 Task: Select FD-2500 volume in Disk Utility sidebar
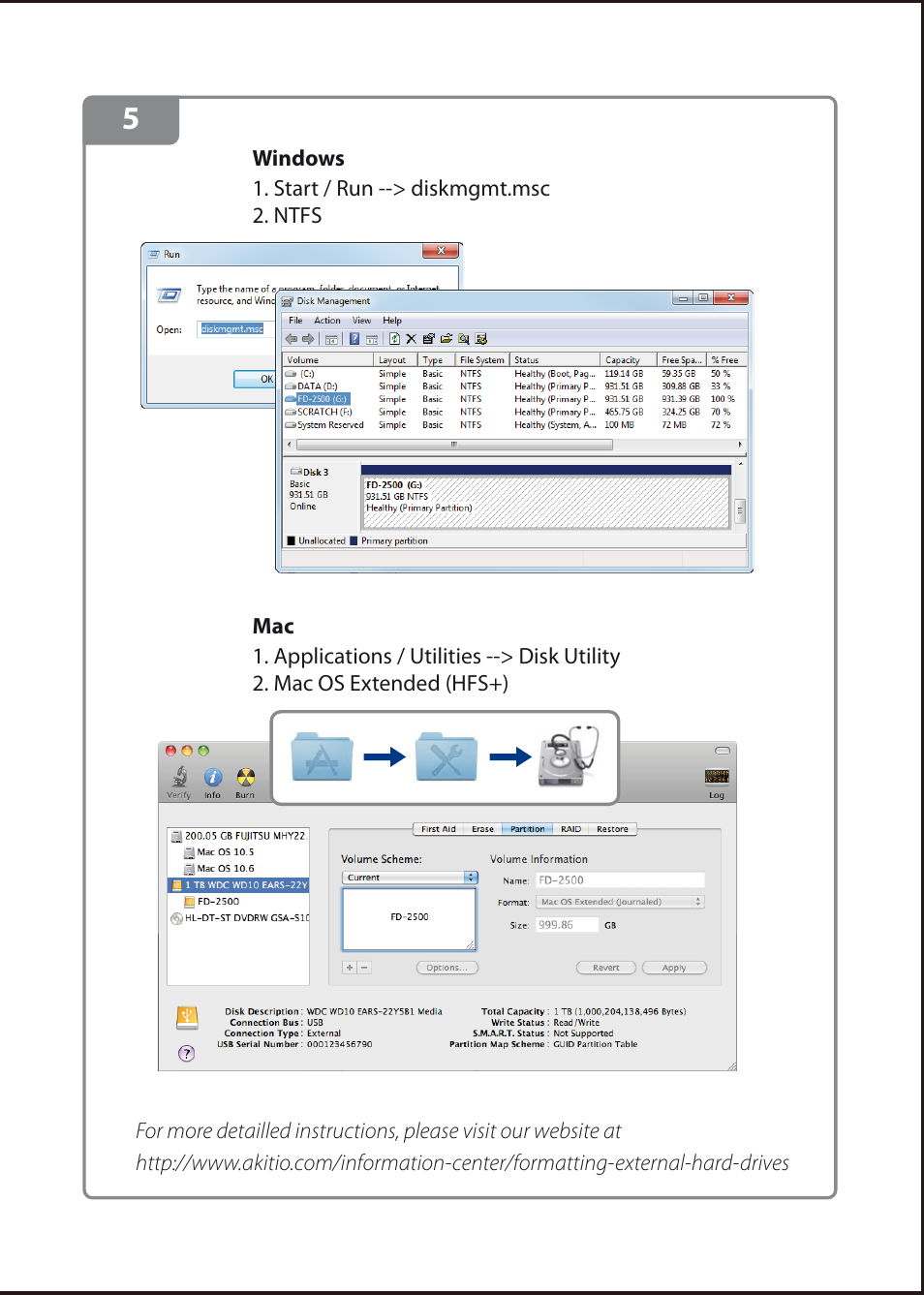(238, 902)
